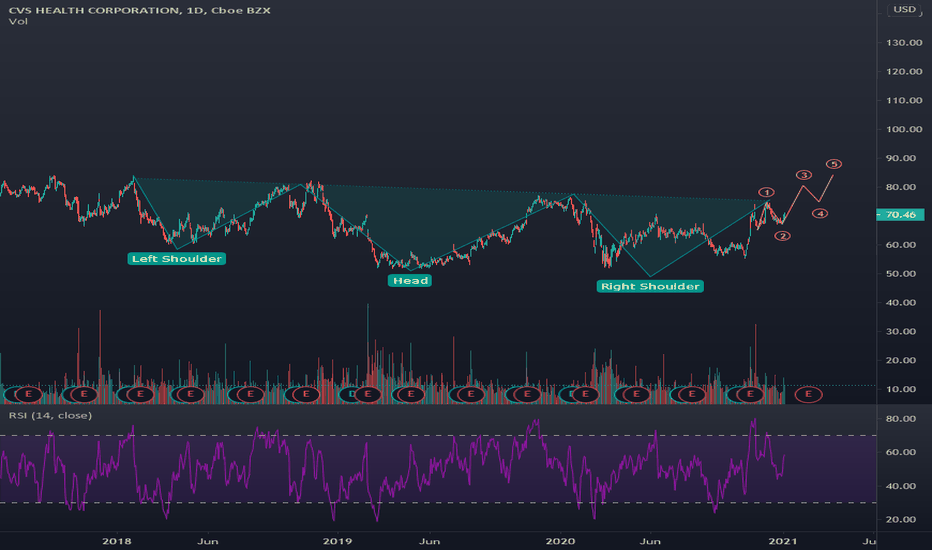The width and height of the screenshot is (932, 550).
Task: Click the Jun label between 2019 and 2020
Action: [x=429, y=541]
